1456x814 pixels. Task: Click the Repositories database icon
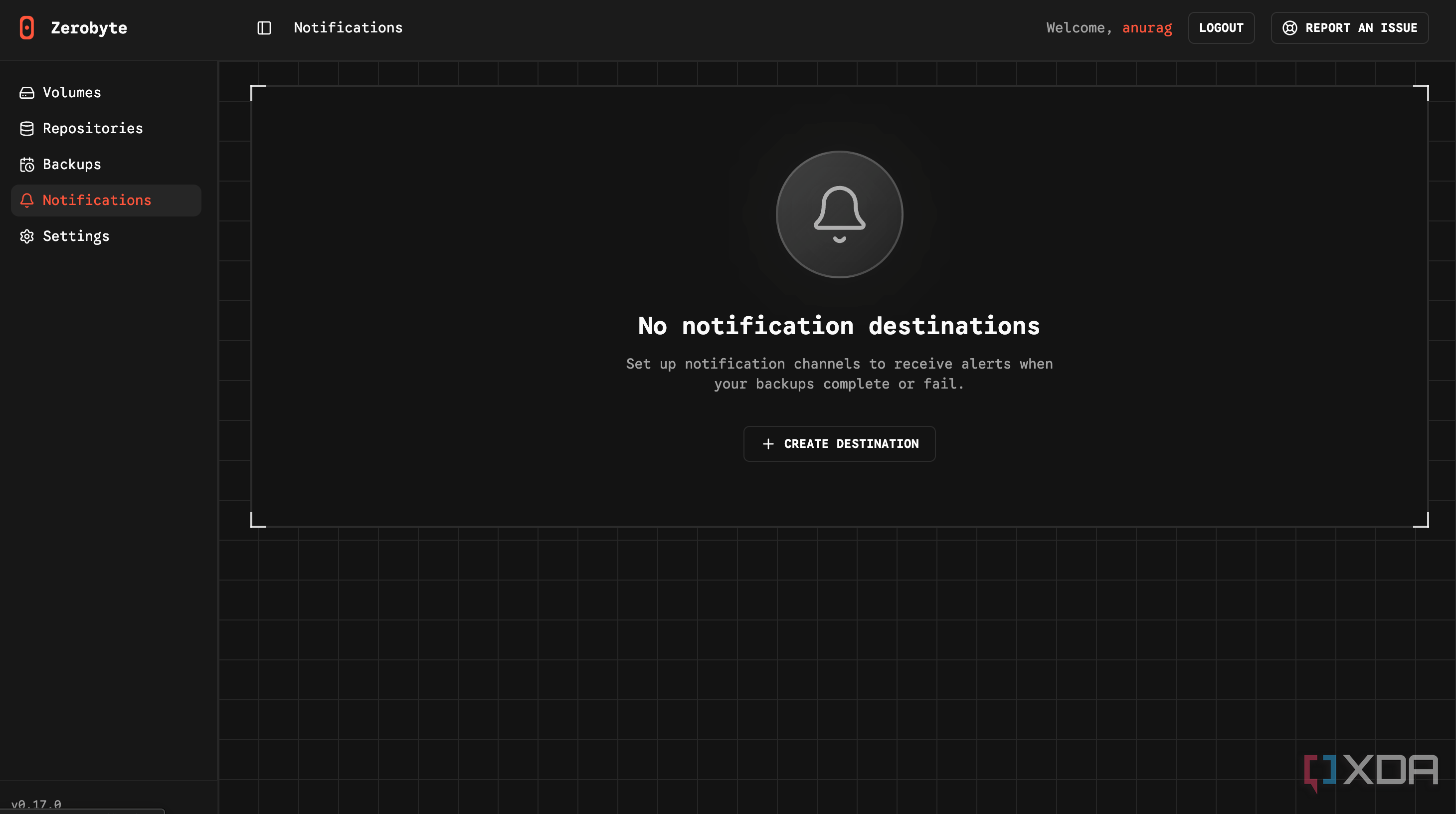[x=26, y=129]
